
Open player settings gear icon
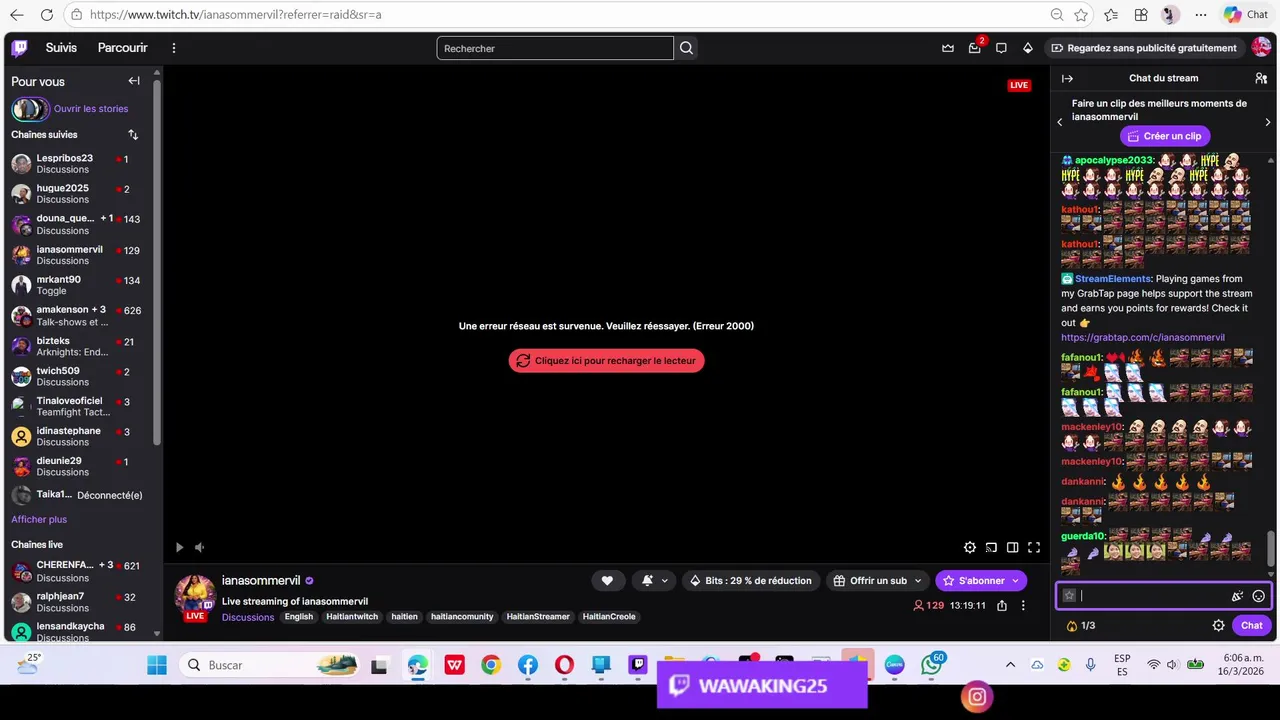click(x=970, y=547)
